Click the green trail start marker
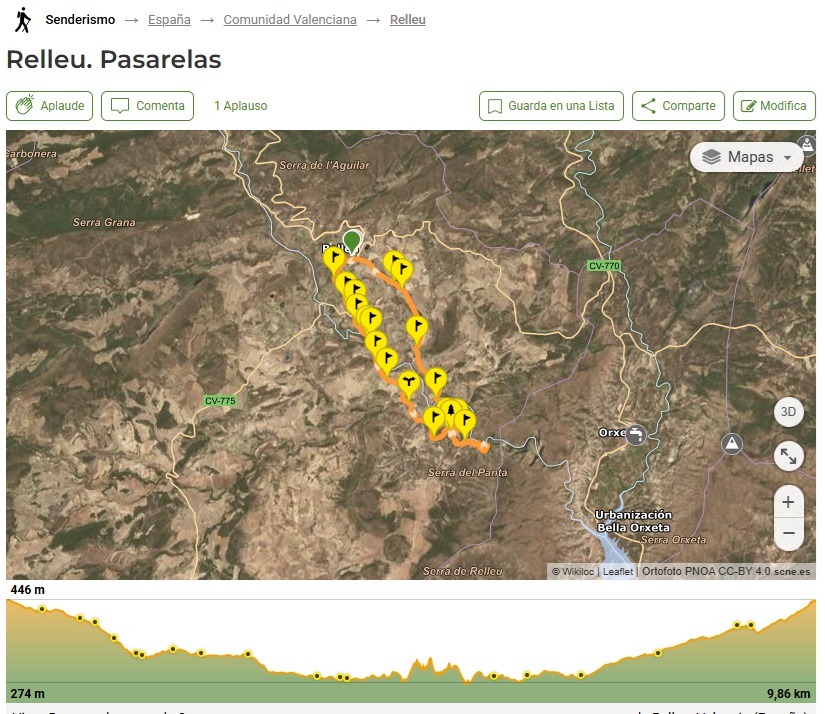Screen dimensions: 825x714 351,241
